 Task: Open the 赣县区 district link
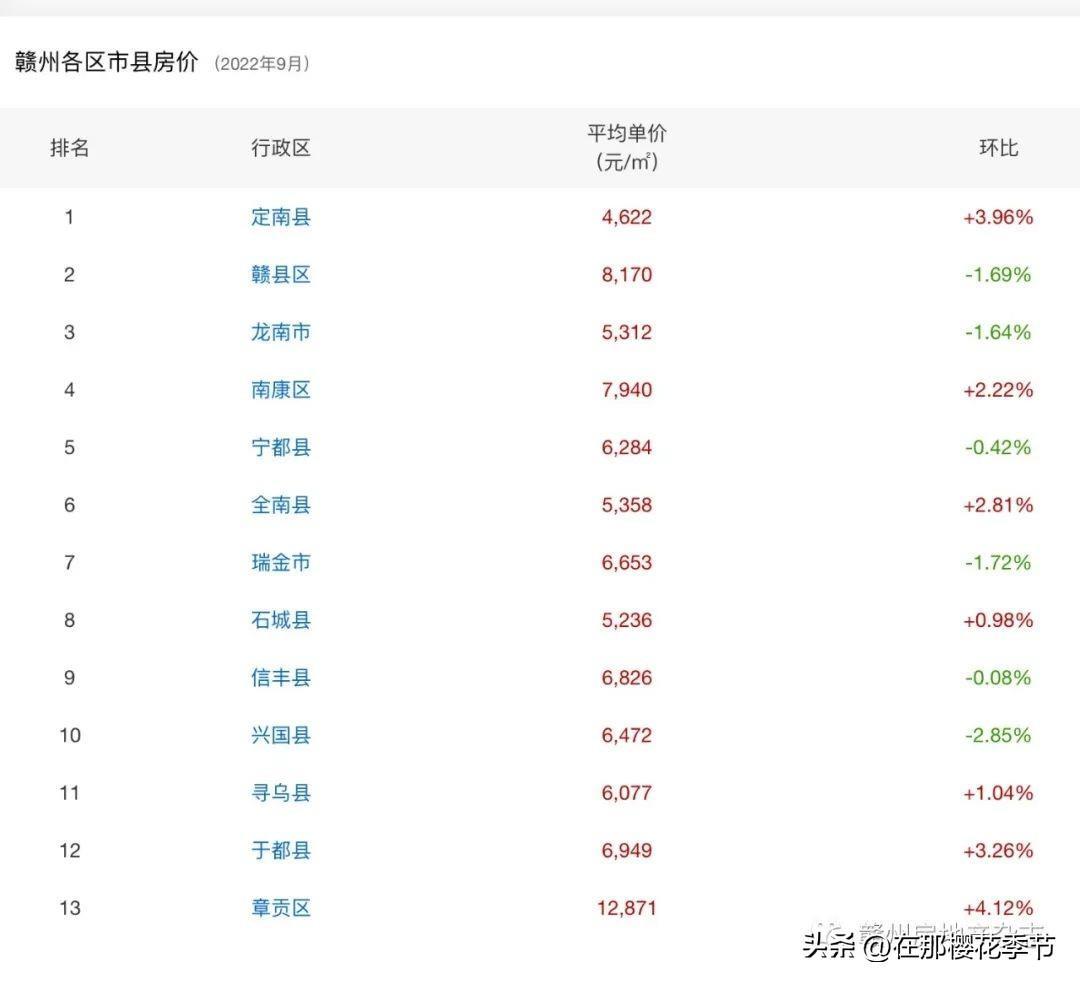click(280, 274)
